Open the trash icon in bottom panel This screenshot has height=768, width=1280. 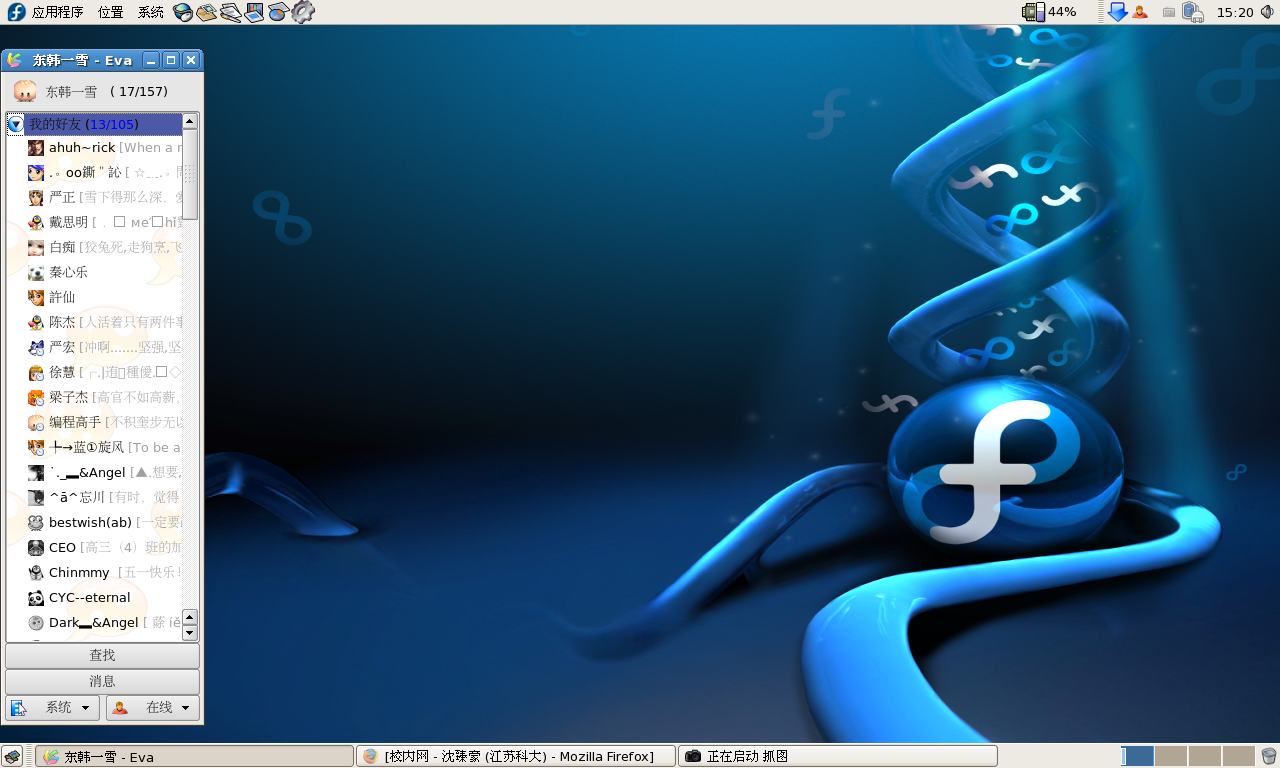(x=1269, y=756)
